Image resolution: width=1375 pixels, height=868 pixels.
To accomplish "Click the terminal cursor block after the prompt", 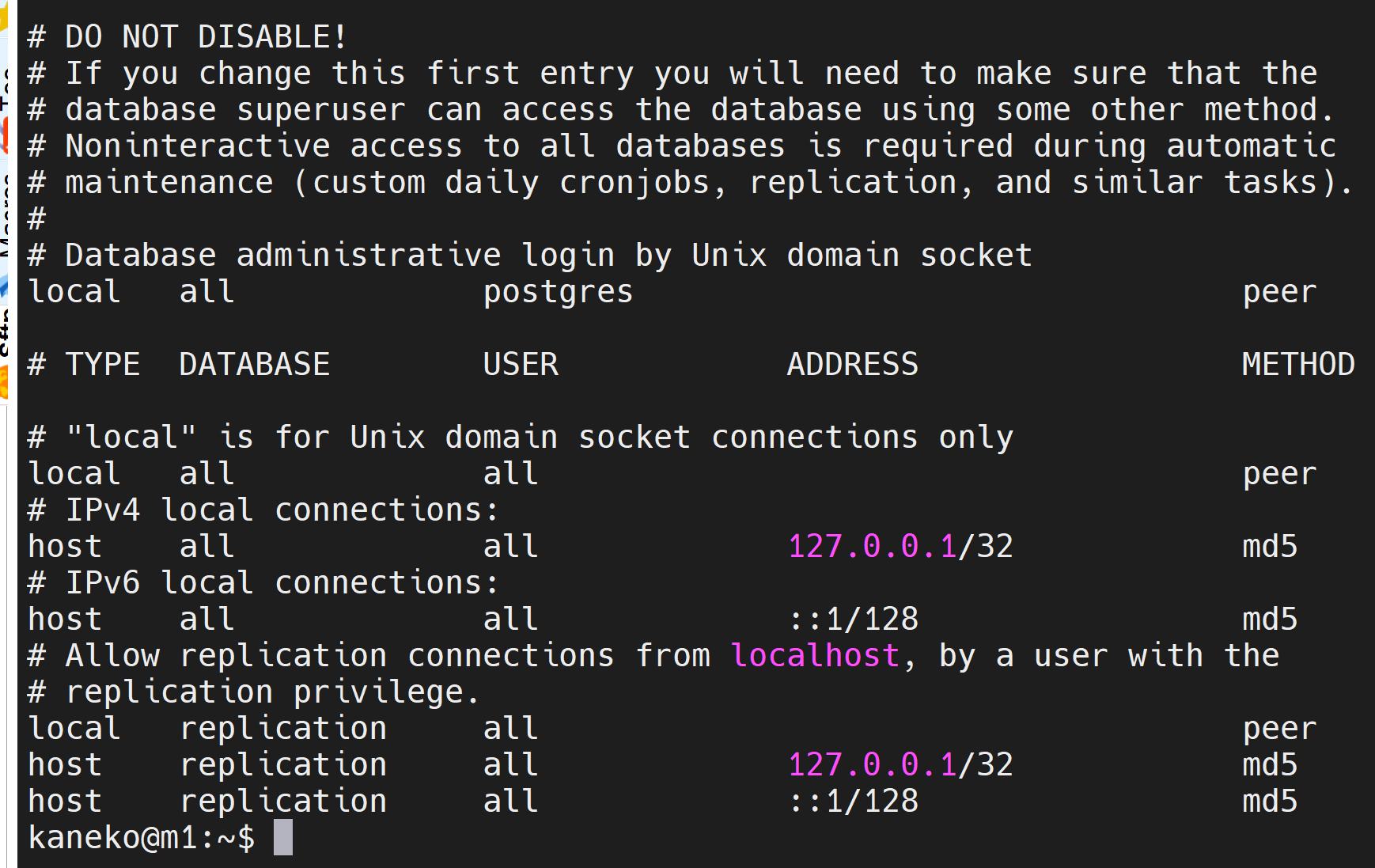I will tap(283, 837).
